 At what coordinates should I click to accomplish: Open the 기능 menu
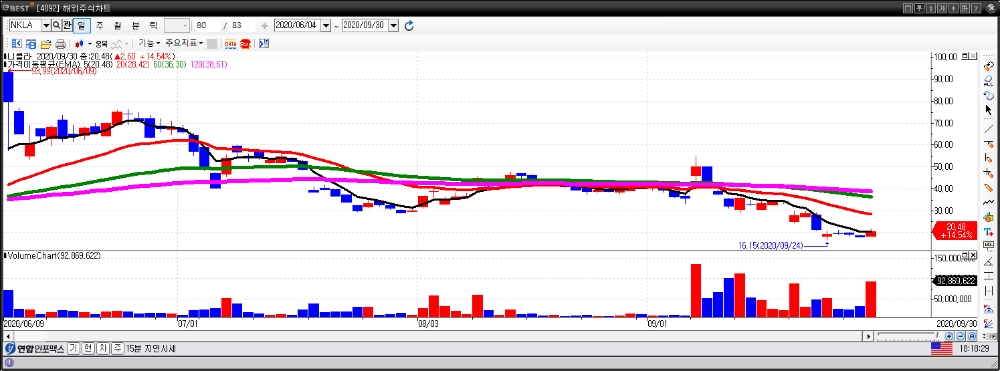[149, 43]
